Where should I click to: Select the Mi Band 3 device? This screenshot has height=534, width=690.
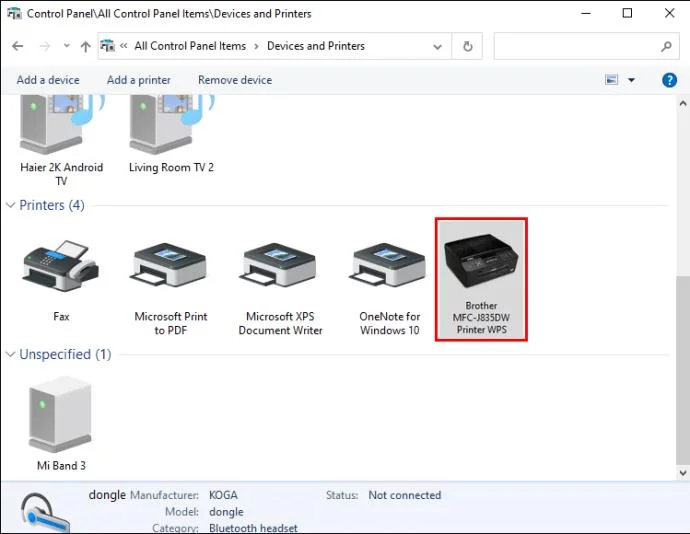[x=61, y=424]
